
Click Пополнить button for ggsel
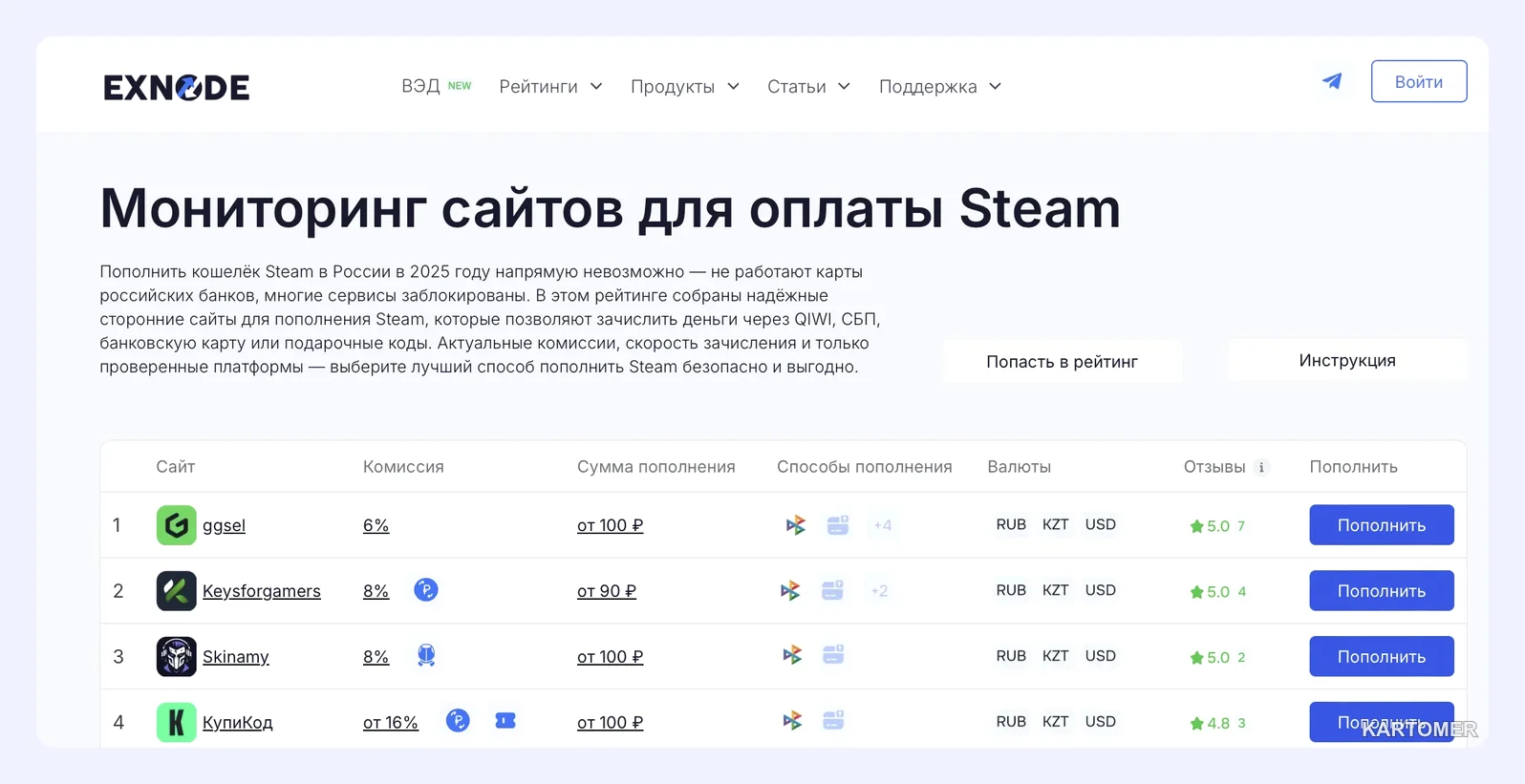point(1382,525)
